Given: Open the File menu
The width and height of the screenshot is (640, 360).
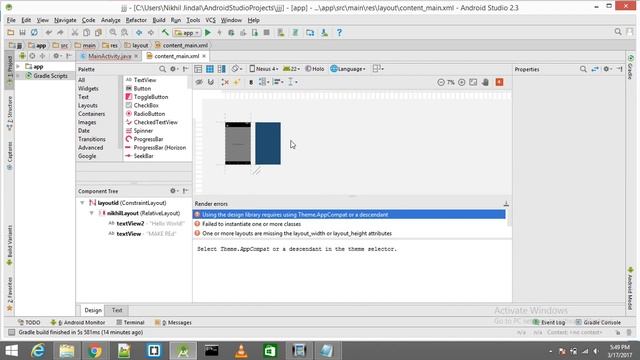Looking at the screenshot, I should coord(11,20).
